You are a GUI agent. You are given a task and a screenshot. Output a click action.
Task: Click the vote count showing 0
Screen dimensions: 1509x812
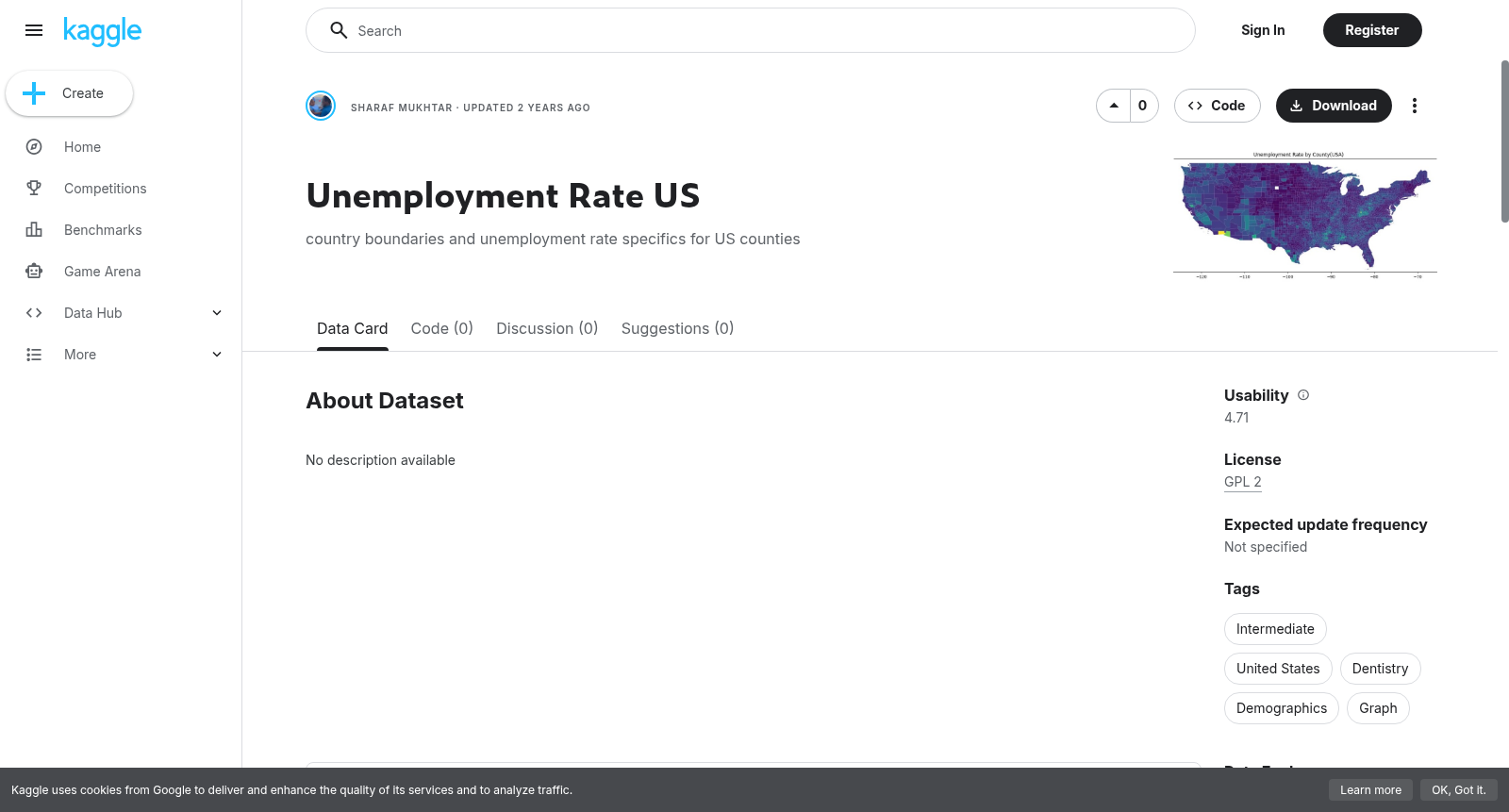(1143, 106)
